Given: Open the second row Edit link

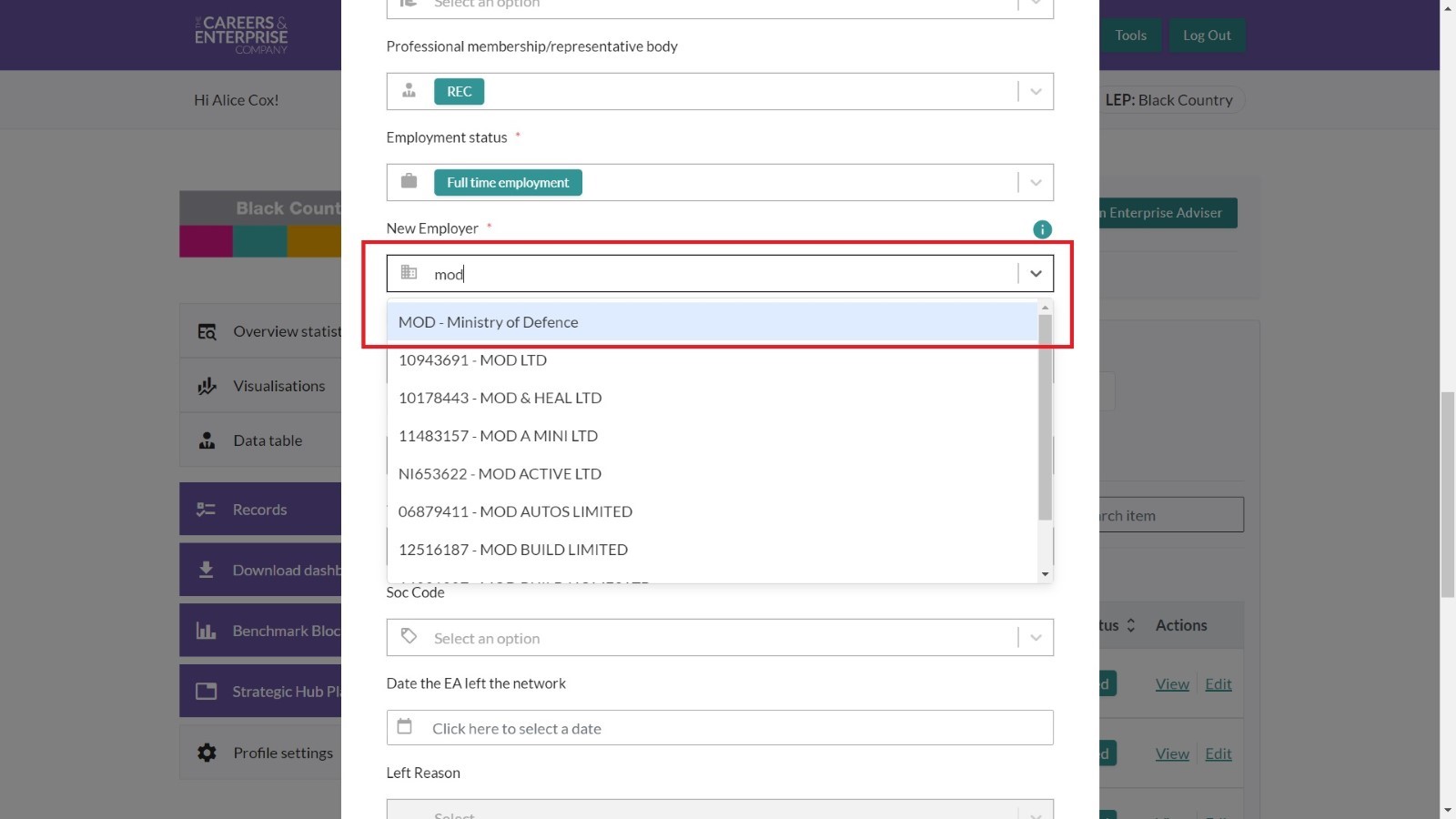Looking at the screenshot, I should [x=1218, y=754].
